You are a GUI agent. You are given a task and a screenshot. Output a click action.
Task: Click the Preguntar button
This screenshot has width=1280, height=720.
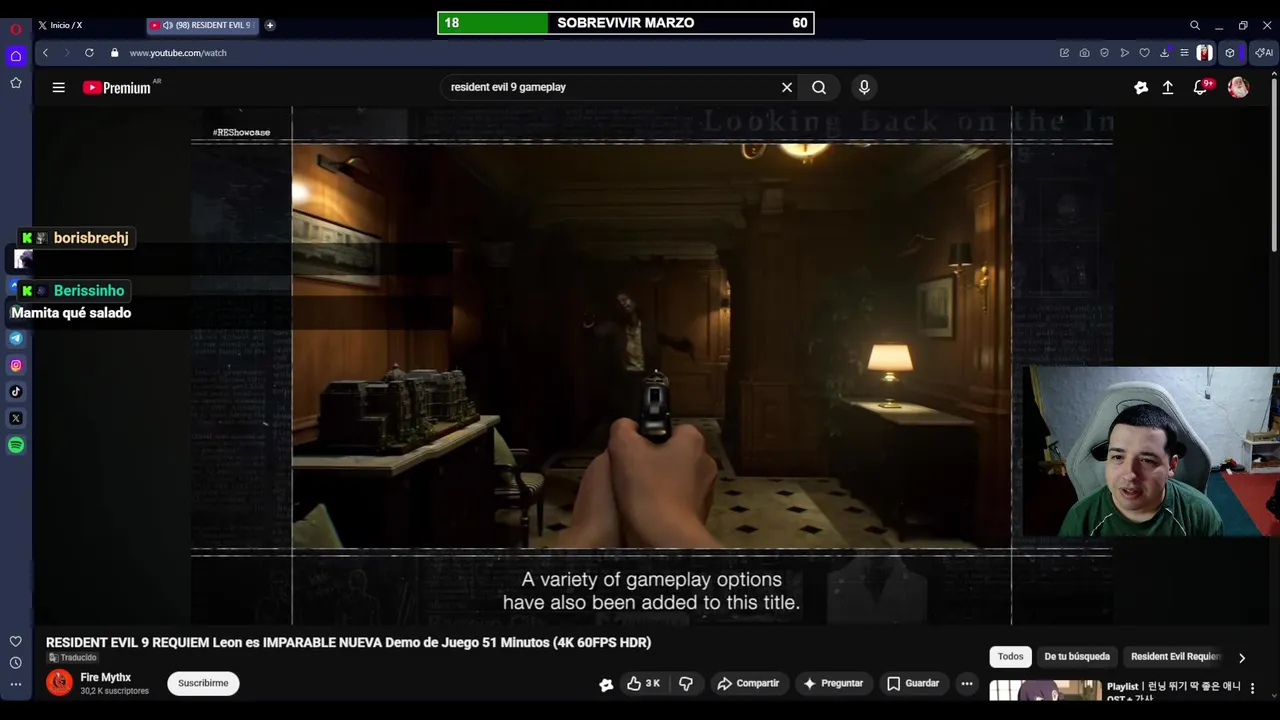[x=832, y=683]
